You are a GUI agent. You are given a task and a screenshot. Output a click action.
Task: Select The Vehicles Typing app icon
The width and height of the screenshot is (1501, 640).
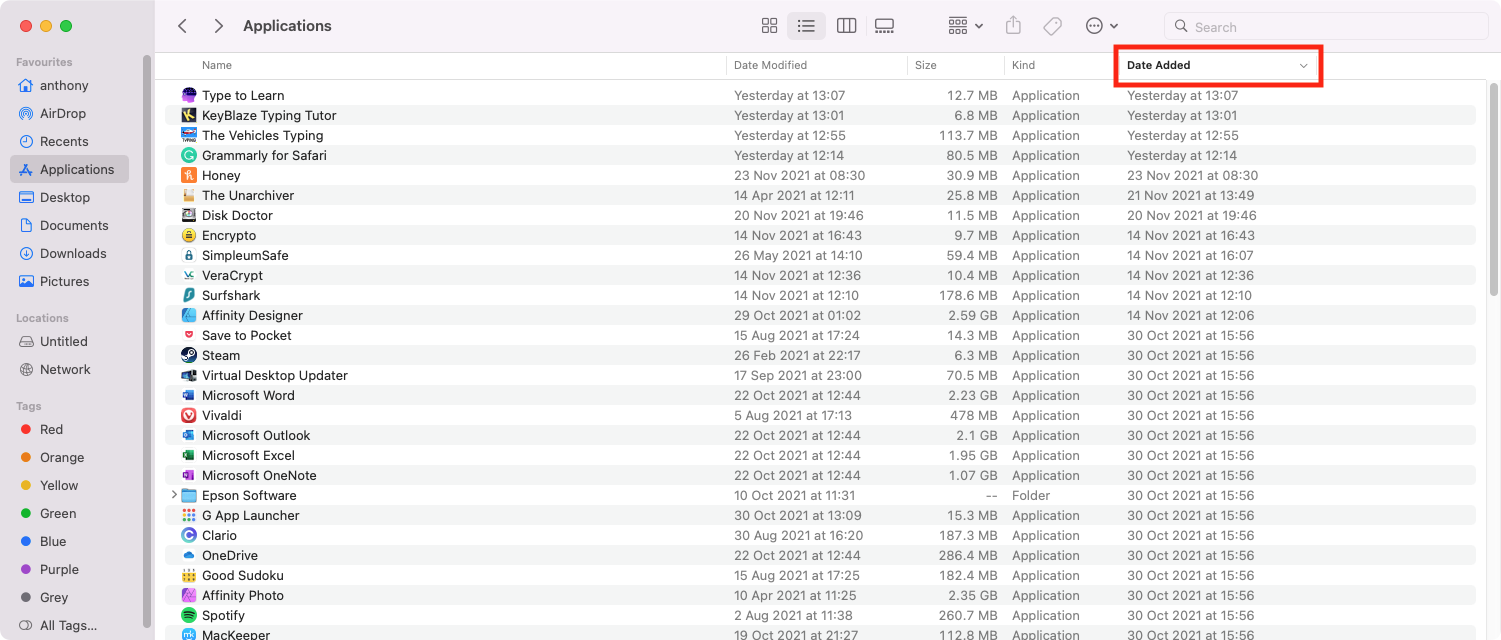click(189, 135)
